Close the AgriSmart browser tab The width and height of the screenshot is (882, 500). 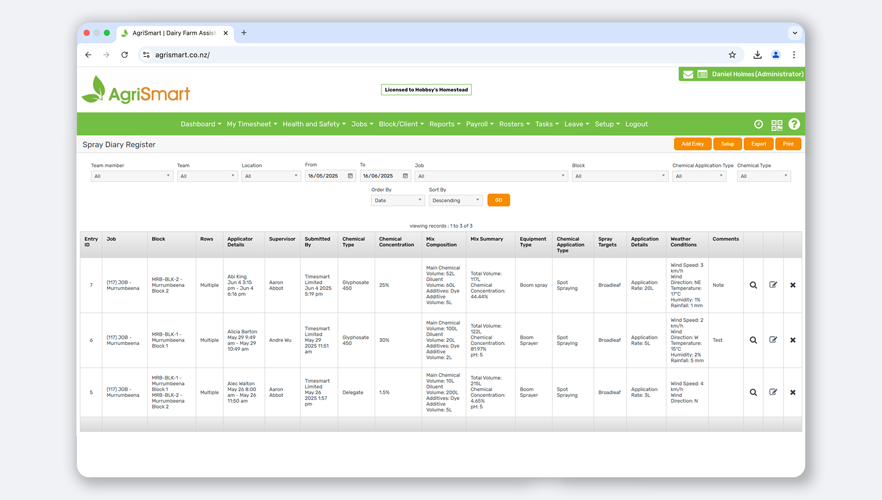click(226, 33)
